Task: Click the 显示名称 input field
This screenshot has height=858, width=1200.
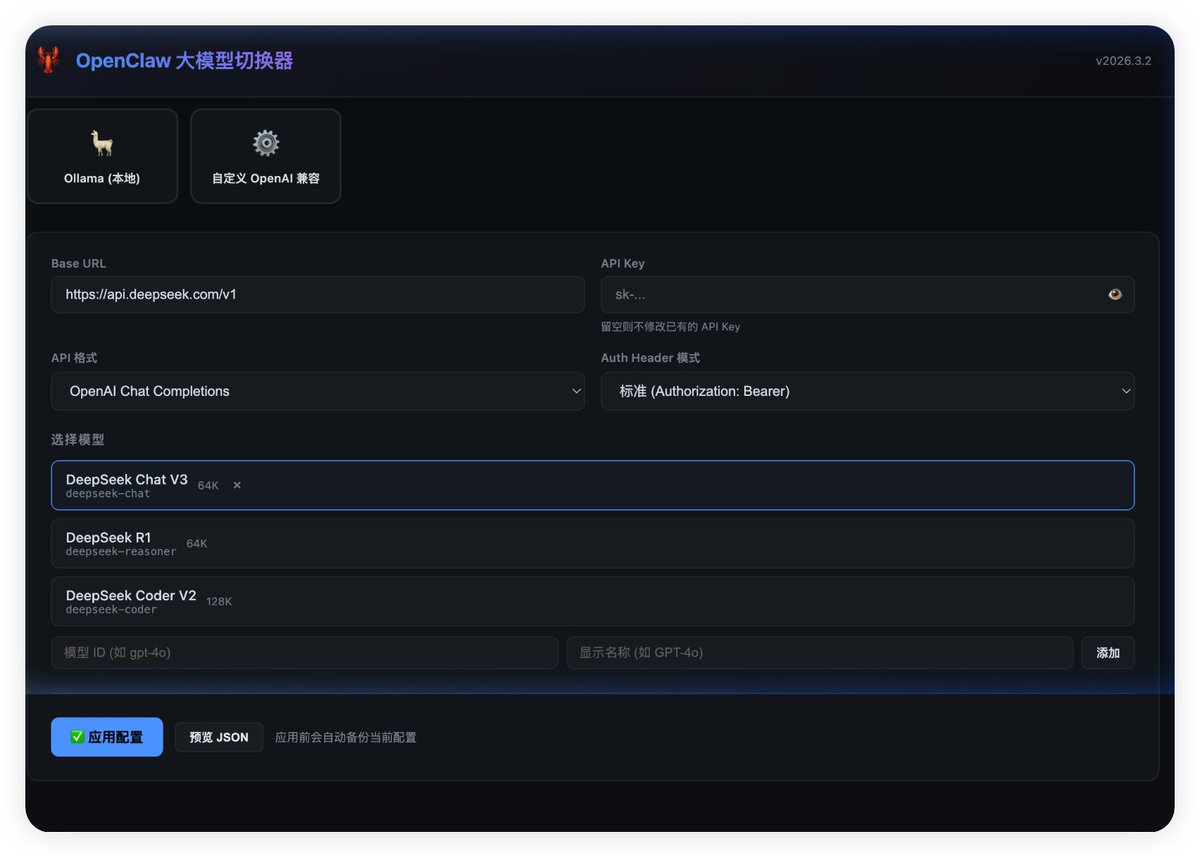Action: (820, 653)
